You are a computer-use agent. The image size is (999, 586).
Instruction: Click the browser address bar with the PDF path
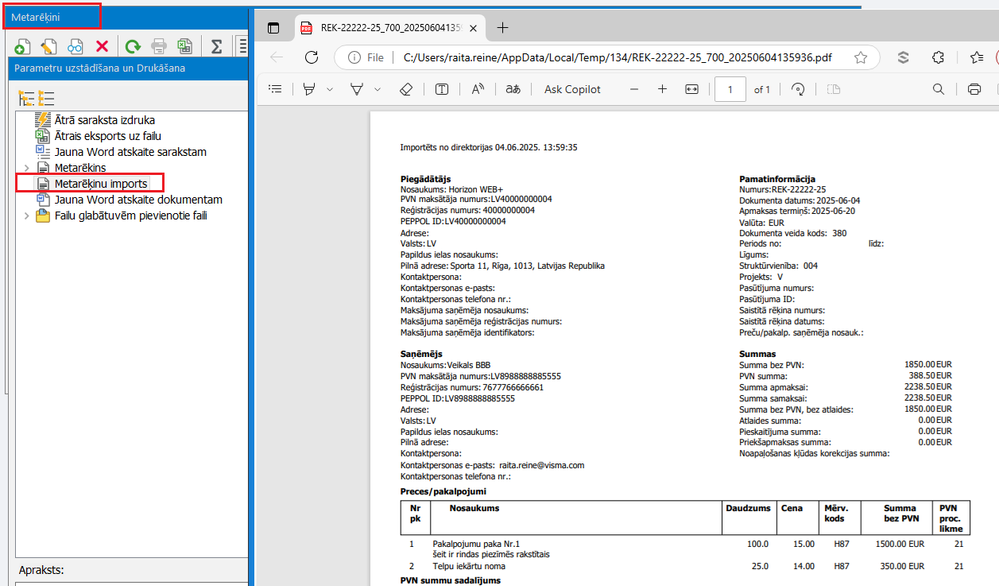[x=617, y=57]
